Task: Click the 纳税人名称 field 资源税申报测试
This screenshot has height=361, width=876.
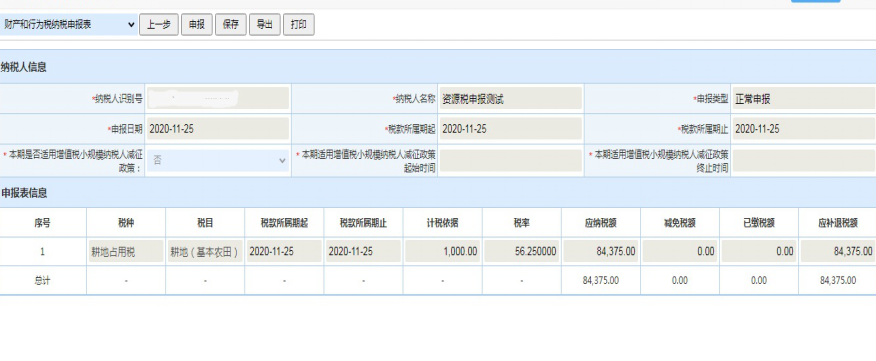Action: pos(511,98)
